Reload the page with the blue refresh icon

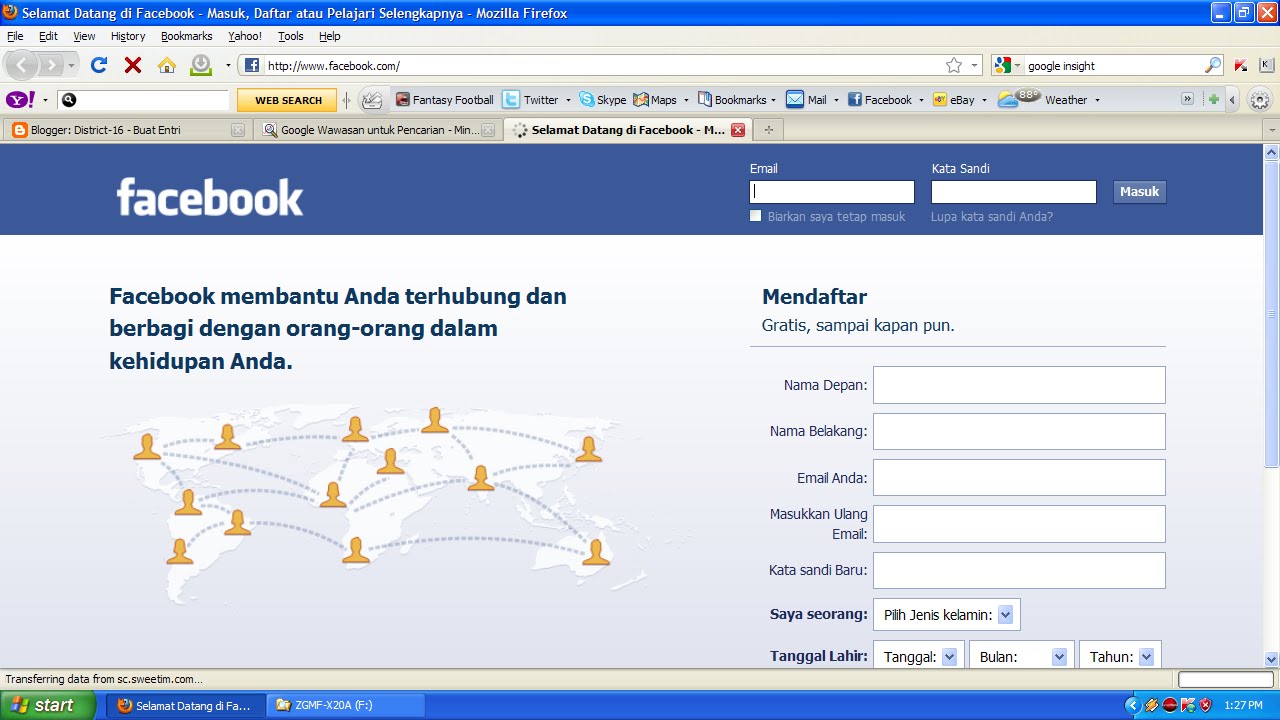point(99,65)
